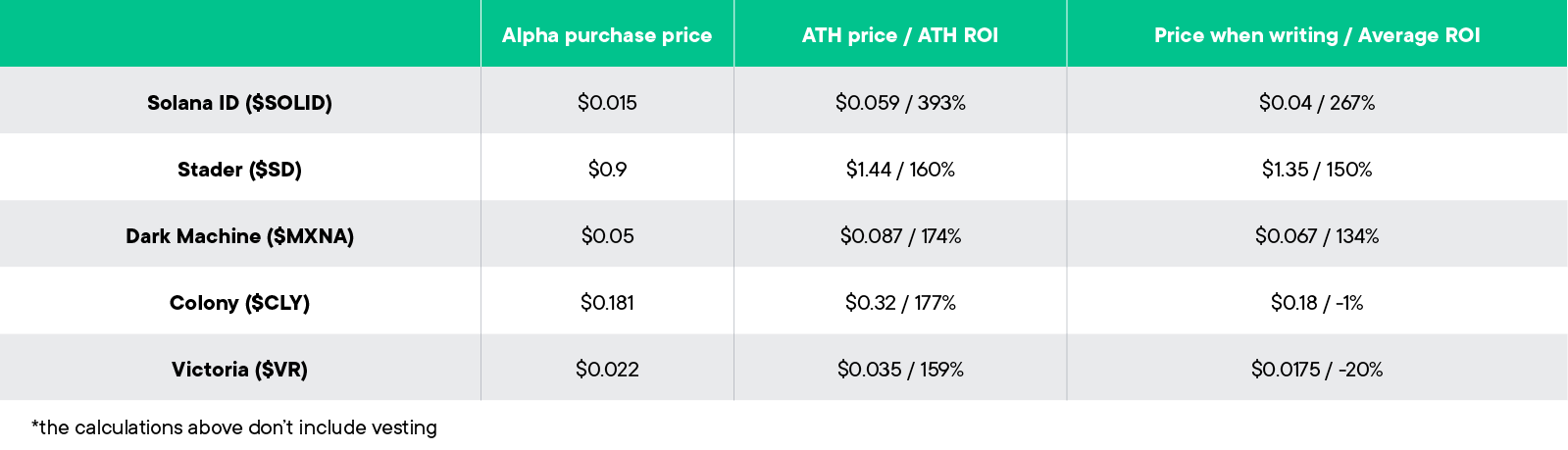Screen dimensions: 1568x450
Task: Click the $0.181 purchase price cell
Action: coord(607,302)
